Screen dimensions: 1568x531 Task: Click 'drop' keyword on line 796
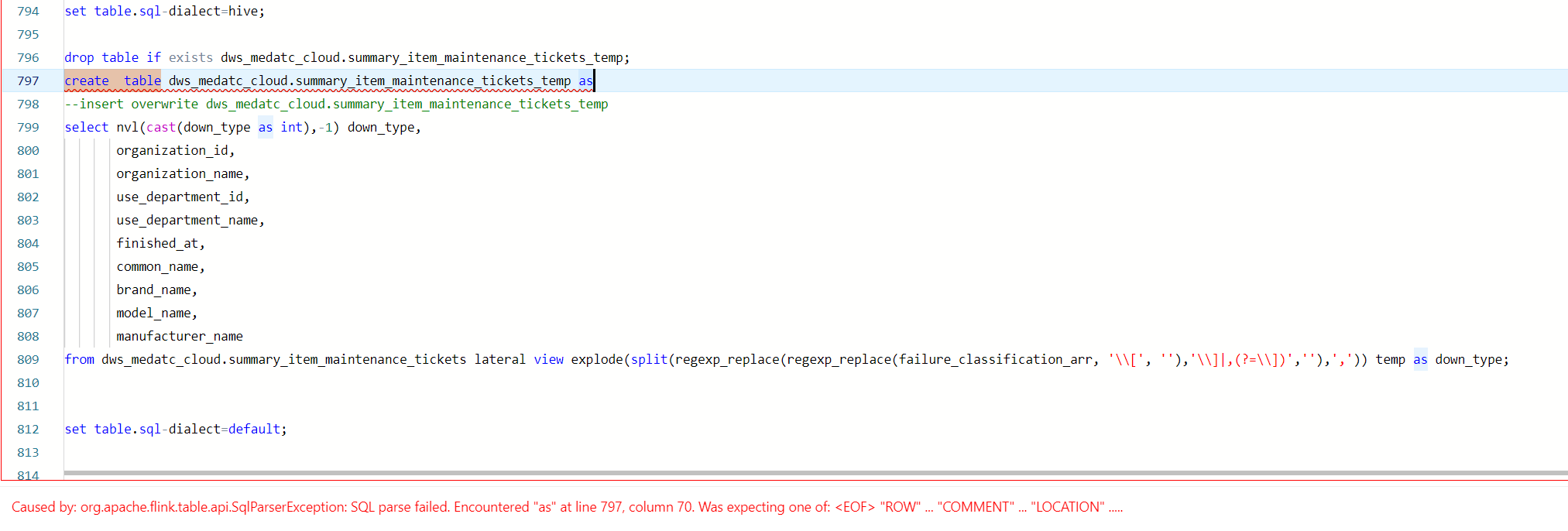point(79,58)
